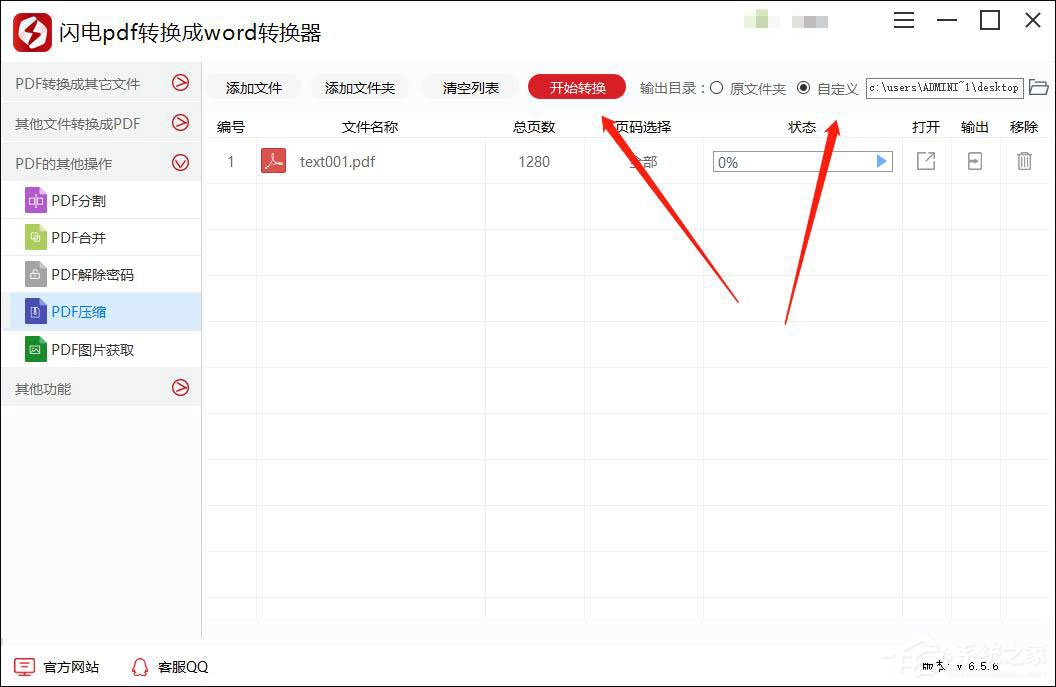Select the PDF合并 merge tool icon

coord(36,237)
